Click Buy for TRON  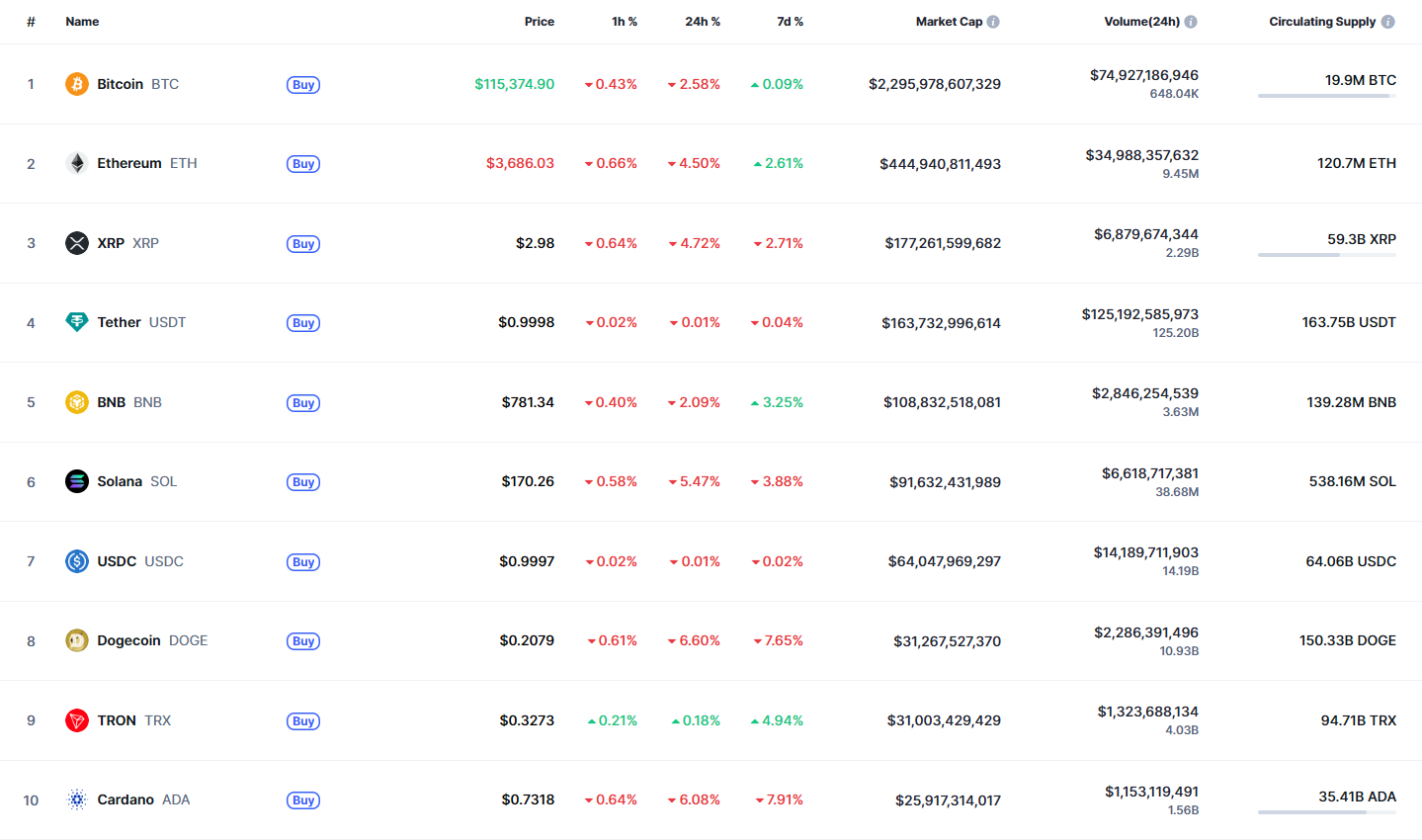point(303,721)
